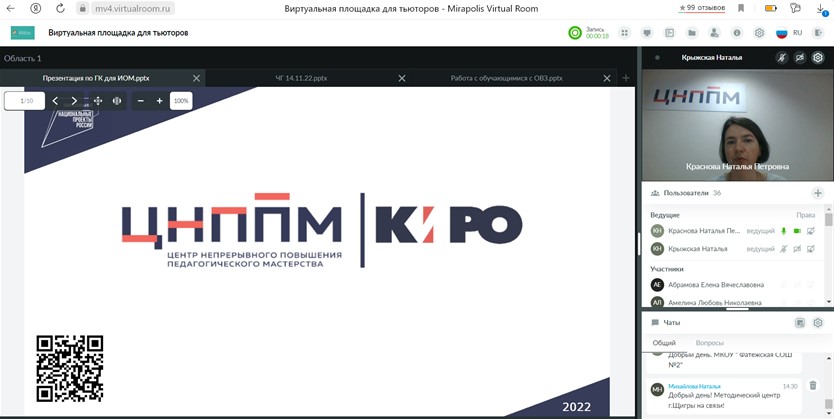
Task: Delete Михайлова Наталья's chat message with trash icon
Action: pyautogui.click(x=813, y=386)
